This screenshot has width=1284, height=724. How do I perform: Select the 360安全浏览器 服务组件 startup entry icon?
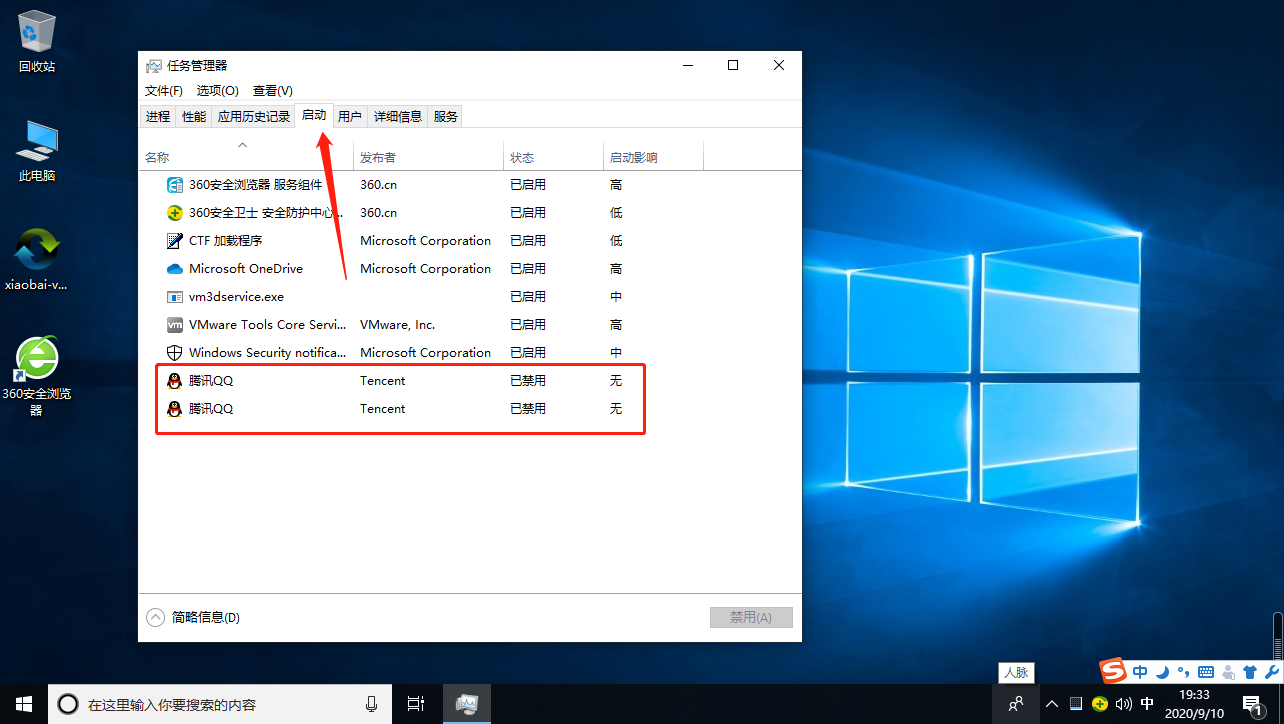pyautogui.click(x=174, y=185)
